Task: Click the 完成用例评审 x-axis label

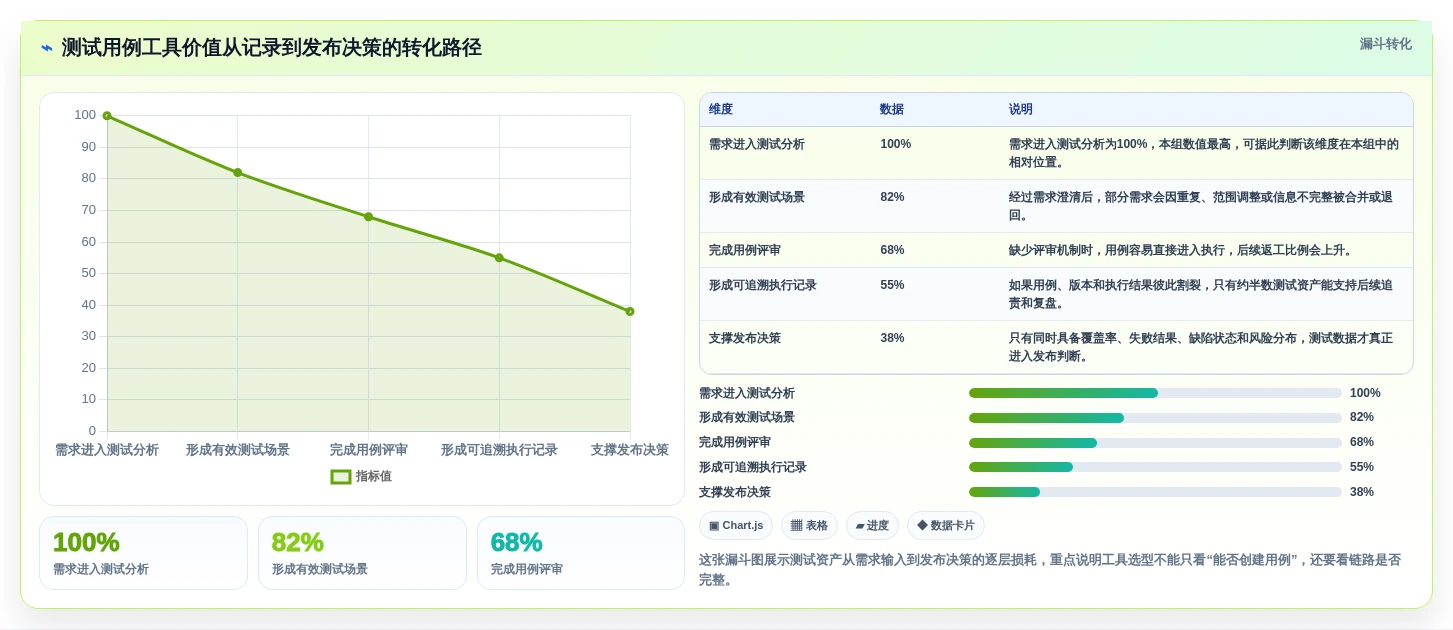Action: [x=369, y=450]
